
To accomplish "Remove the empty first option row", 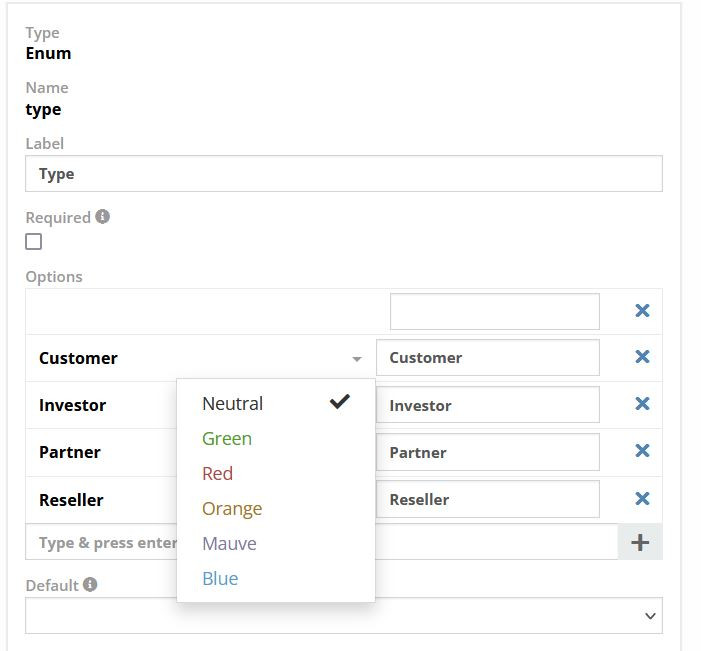I will (642, 311).
